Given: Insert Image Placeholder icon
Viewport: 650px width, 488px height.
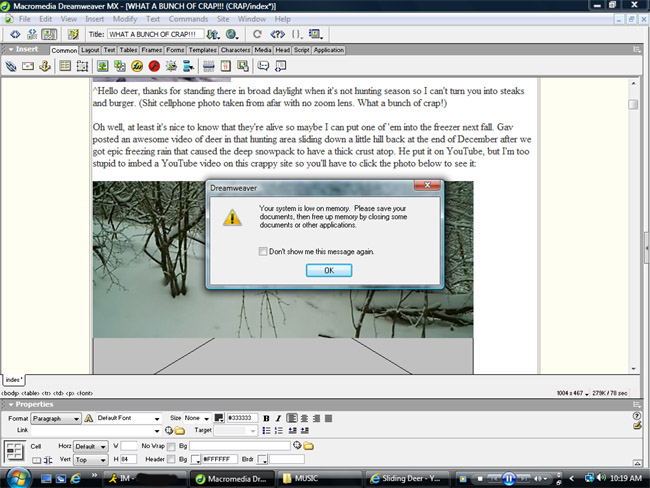Looking at the screenshot, I should click(x=120, y=66).
